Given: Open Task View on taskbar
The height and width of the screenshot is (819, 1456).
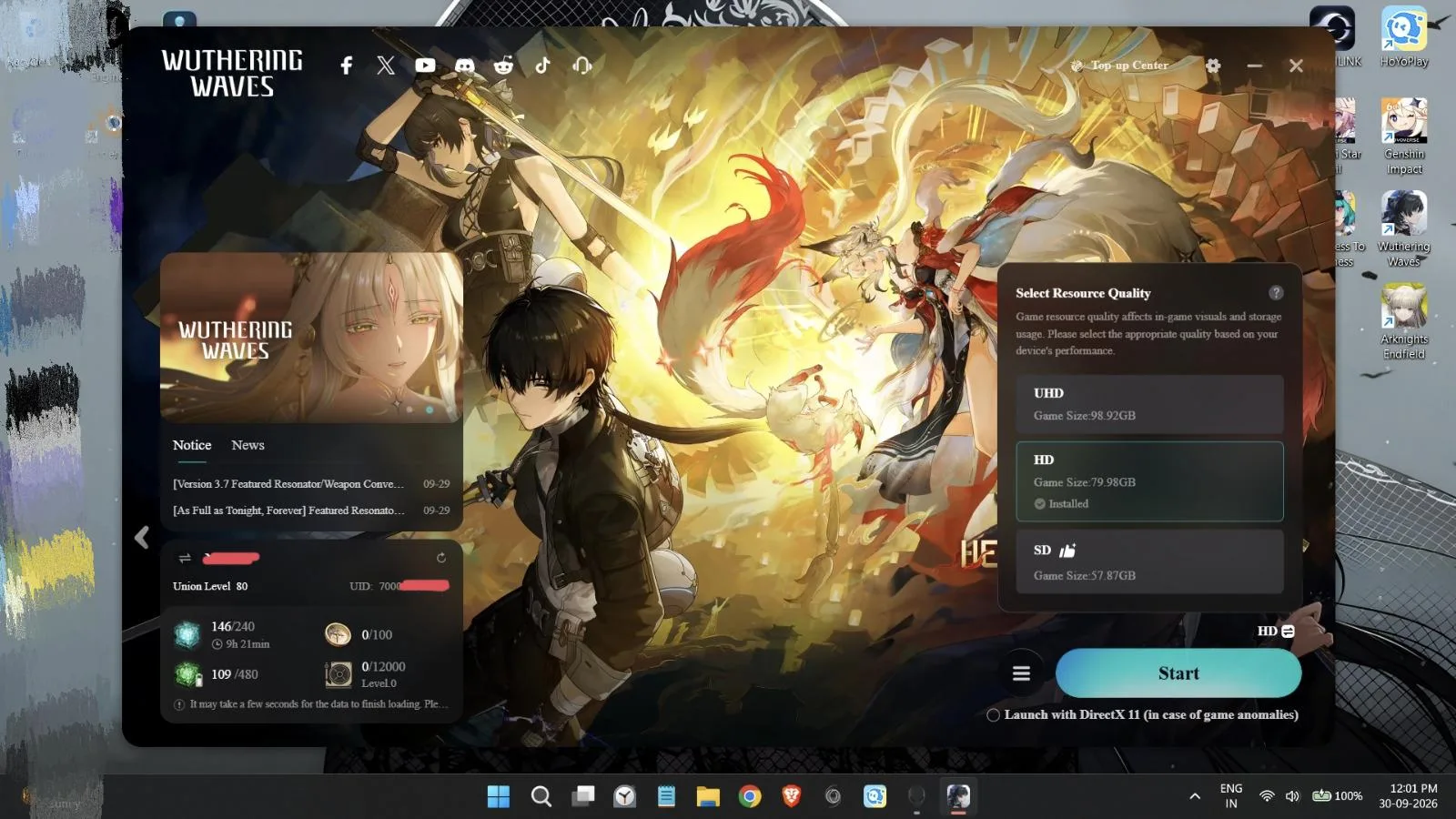Looking at the screenshot, I should point(583,797).
